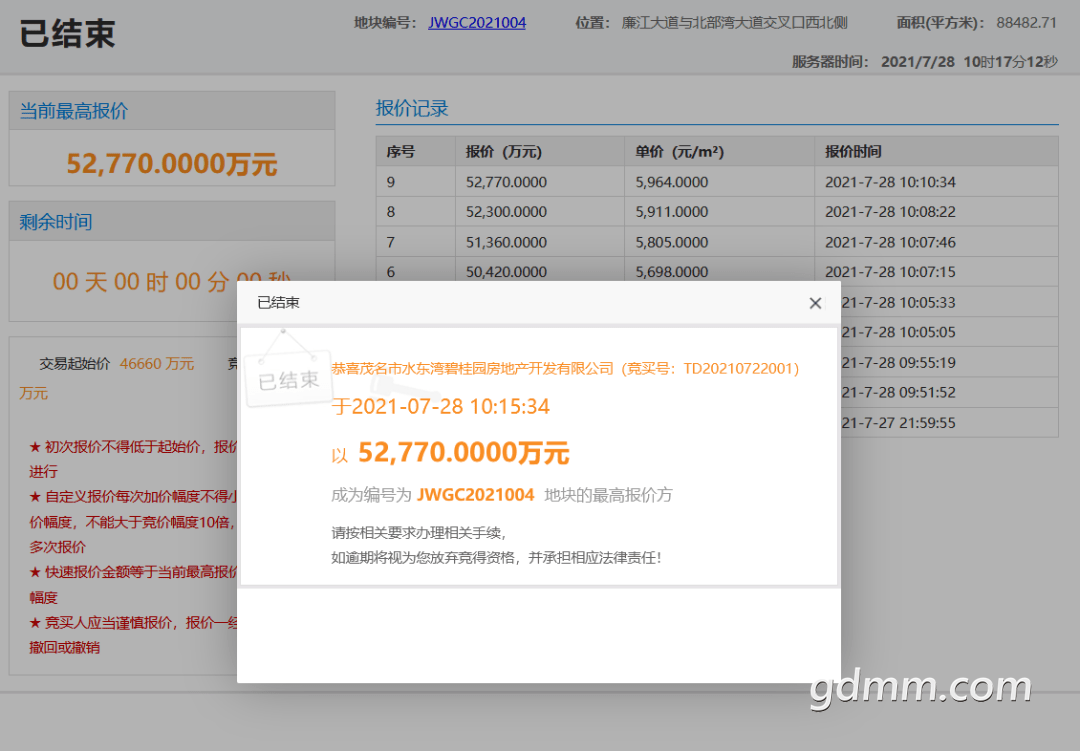
Task: Click bid time 2021-7-28 10:08:22
Action: coord(890,212)
